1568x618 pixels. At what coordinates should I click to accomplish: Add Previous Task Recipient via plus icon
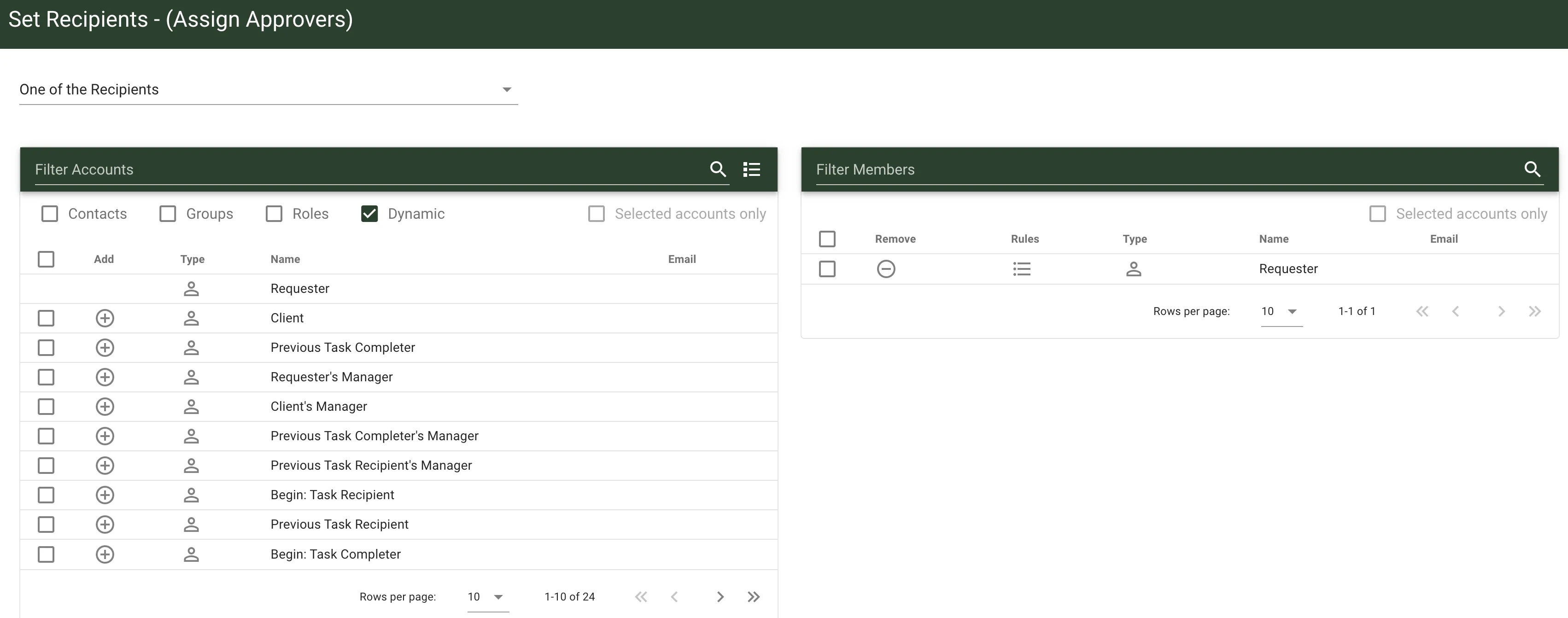point(105,525)
